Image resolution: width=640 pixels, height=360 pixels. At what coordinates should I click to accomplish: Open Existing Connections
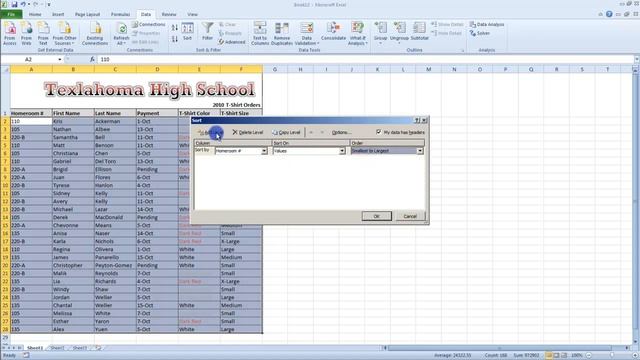[95, 33]
